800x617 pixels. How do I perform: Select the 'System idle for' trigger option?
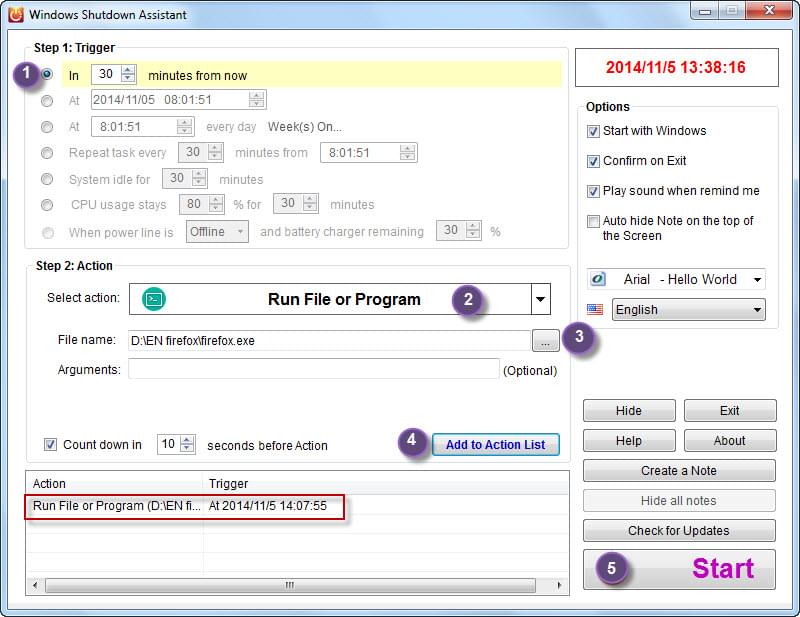(47, 179)
